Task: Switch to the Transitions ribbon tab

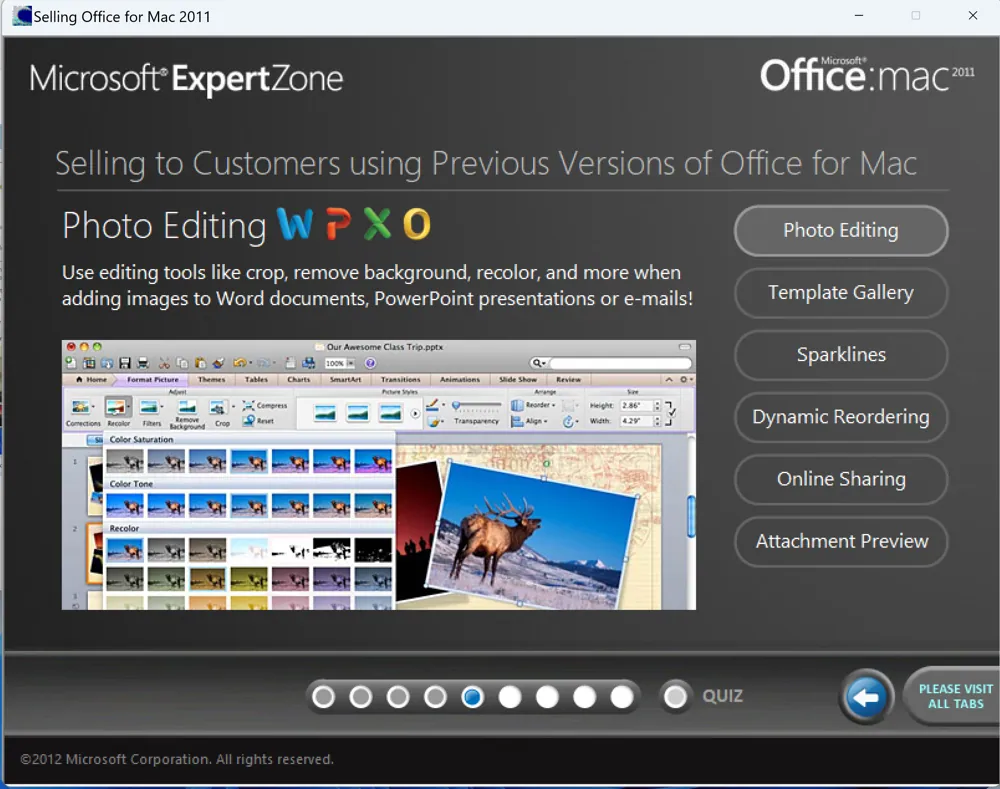Action: (x=401, y=380)
